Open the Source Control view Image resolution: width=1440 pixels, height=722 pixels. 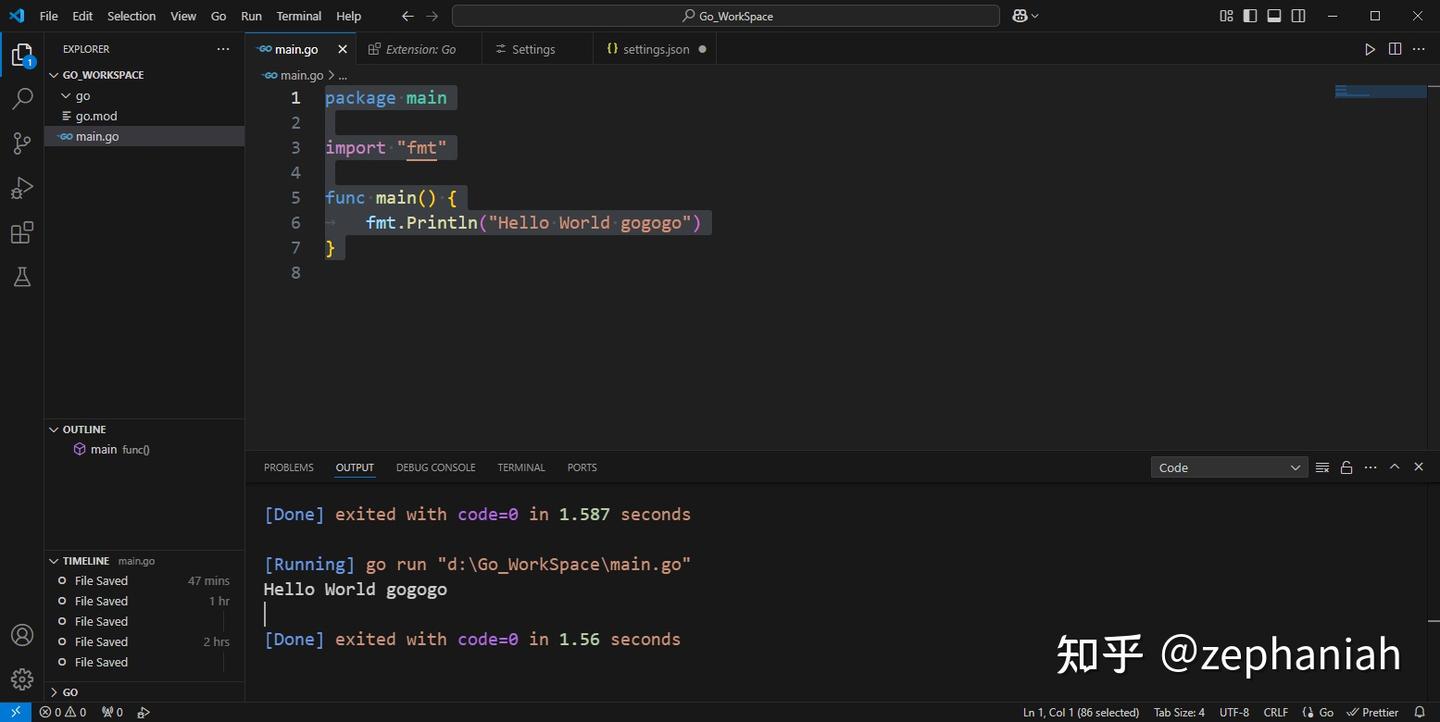pyautogui.click(x=22, y=143)
